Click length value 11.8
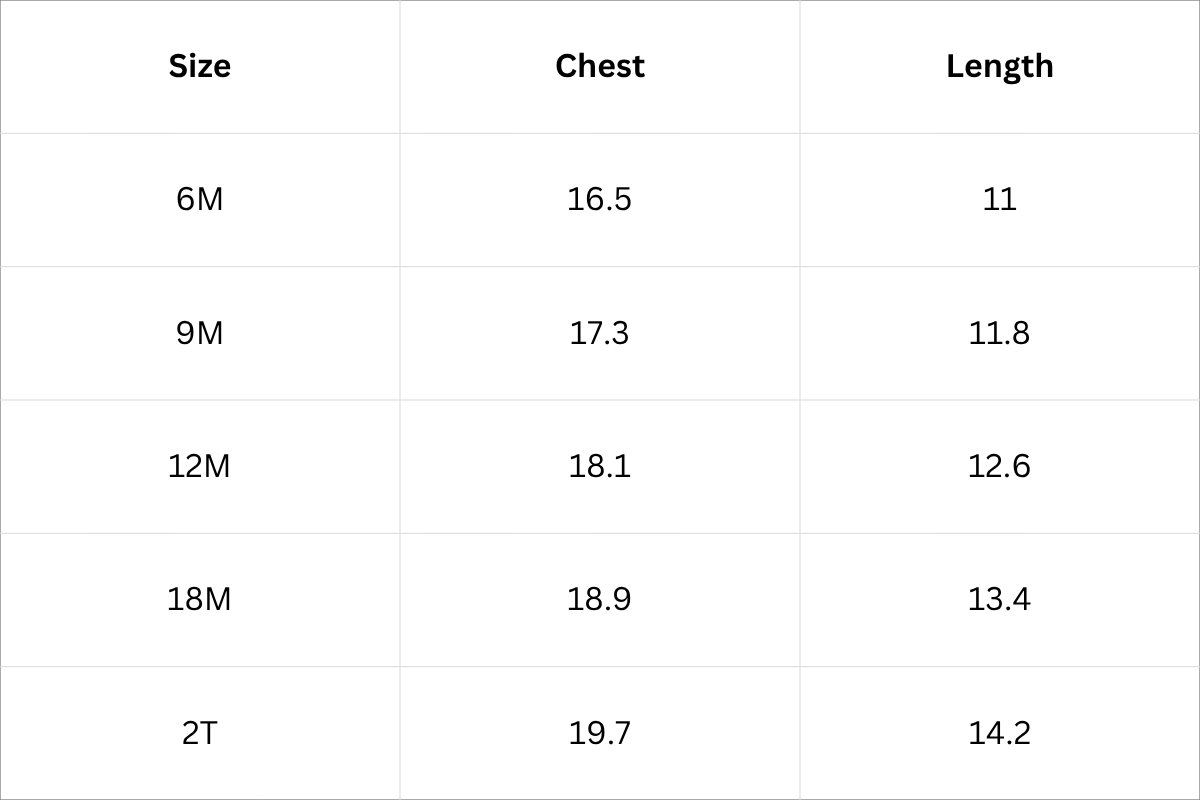The width and height of the screenshot is (1200, 800). 1000,332
